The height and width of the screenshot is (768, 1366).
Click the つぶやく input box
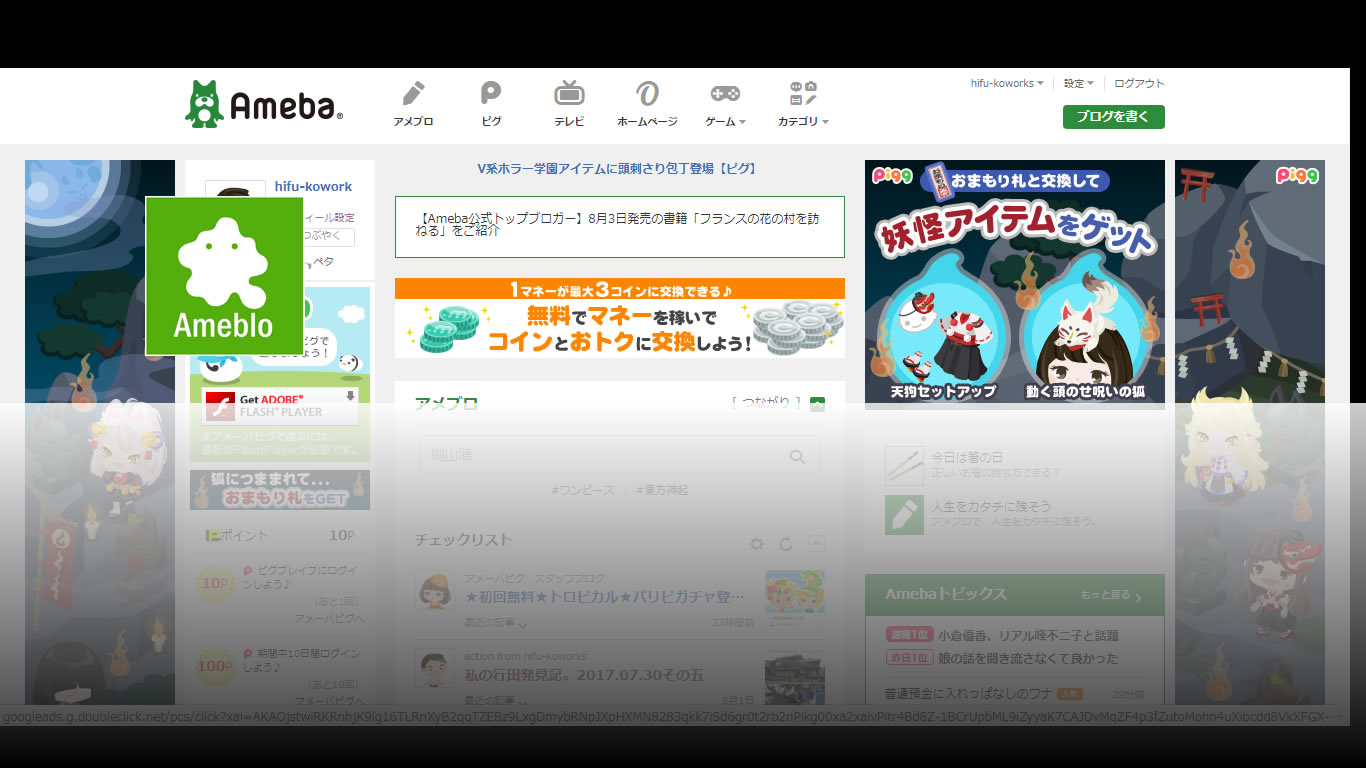(x=328, y=237)
